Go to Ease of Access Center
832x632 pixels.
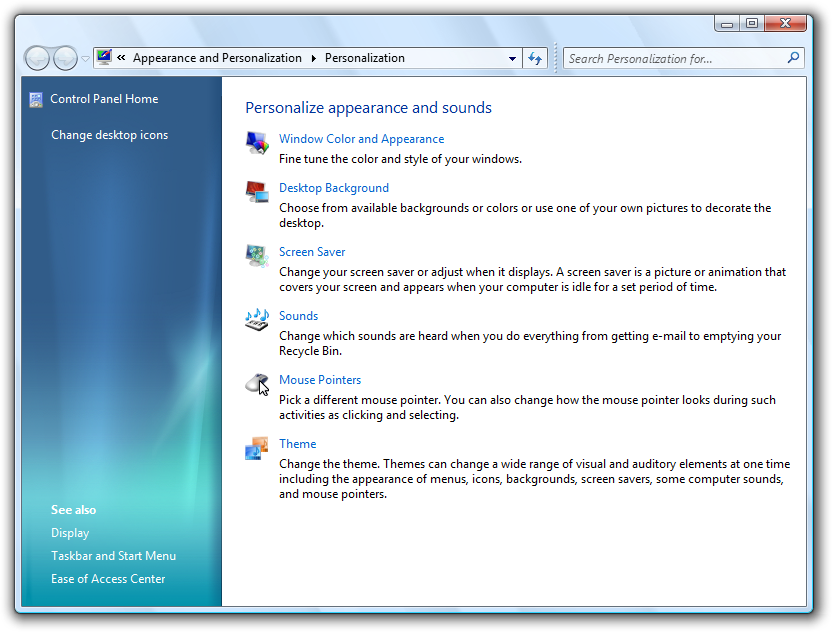tap(108, 579)
